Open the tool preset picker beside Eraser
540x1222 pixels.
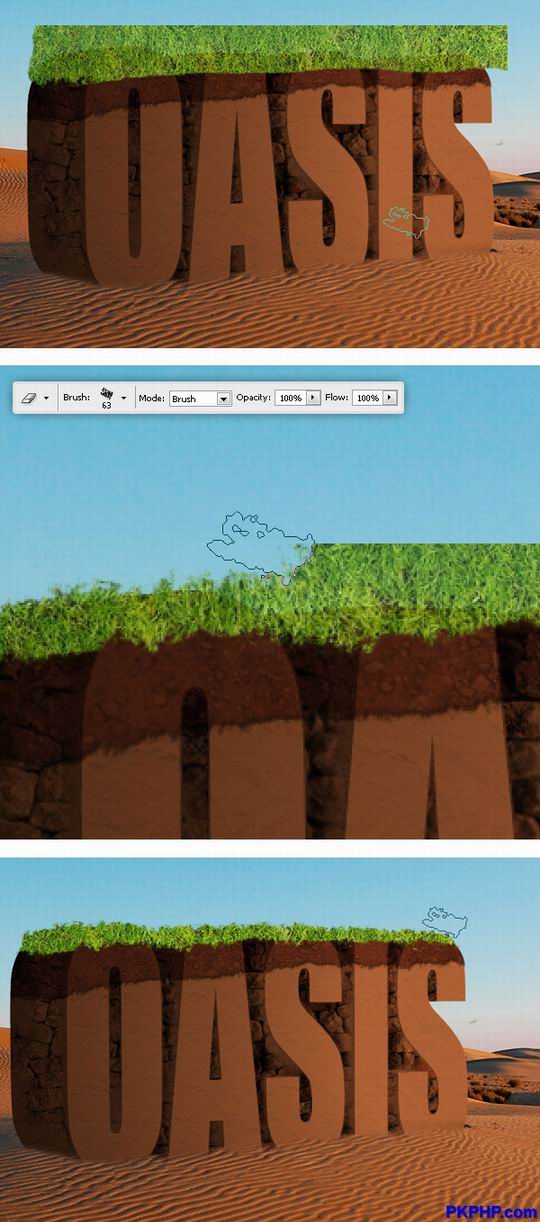(x=46, y=397)
